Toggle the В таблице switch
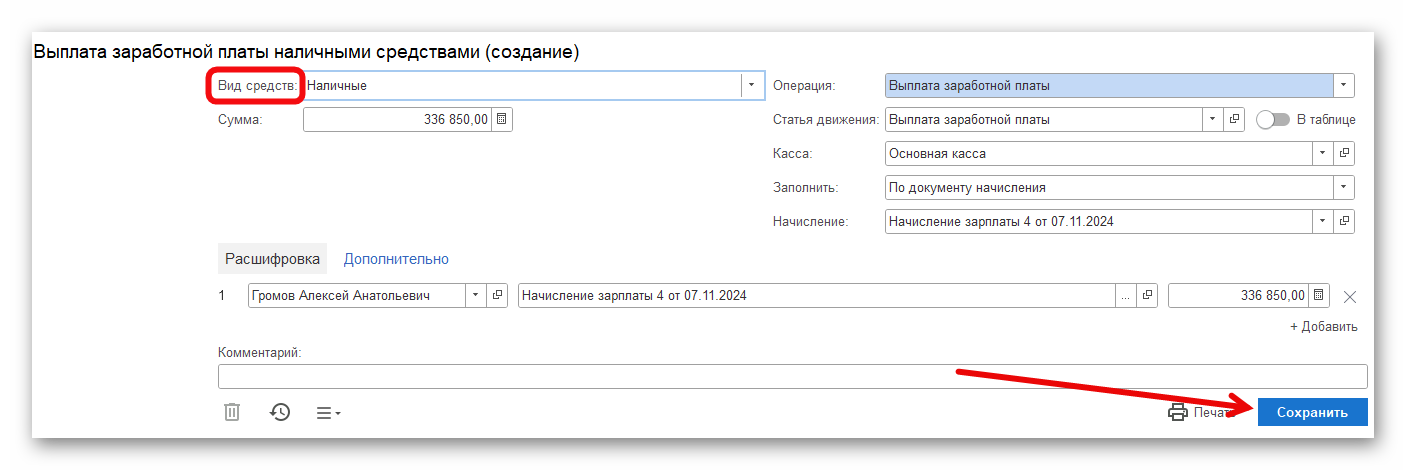Screen dimensions: 1406x470 [x=1273, y=119]
